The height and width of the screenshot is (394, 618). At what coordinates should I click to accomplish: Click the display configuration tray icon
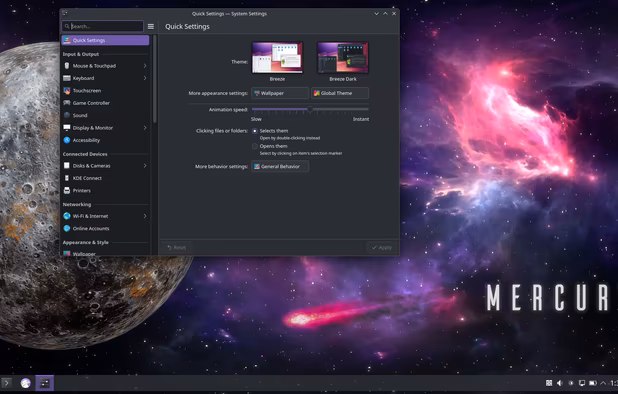[x=582, y=383]
